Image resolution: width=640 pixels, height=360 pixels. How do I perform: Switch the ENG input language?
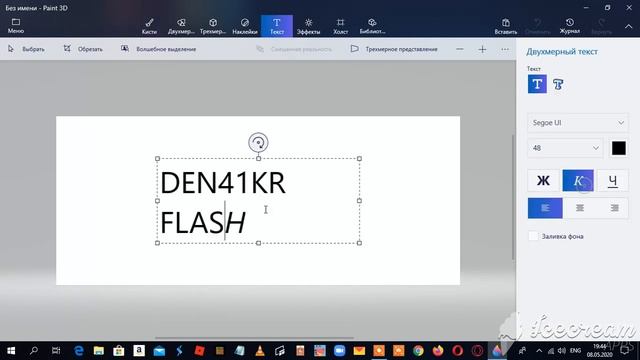pyautogui.click(x=576, y=351)
